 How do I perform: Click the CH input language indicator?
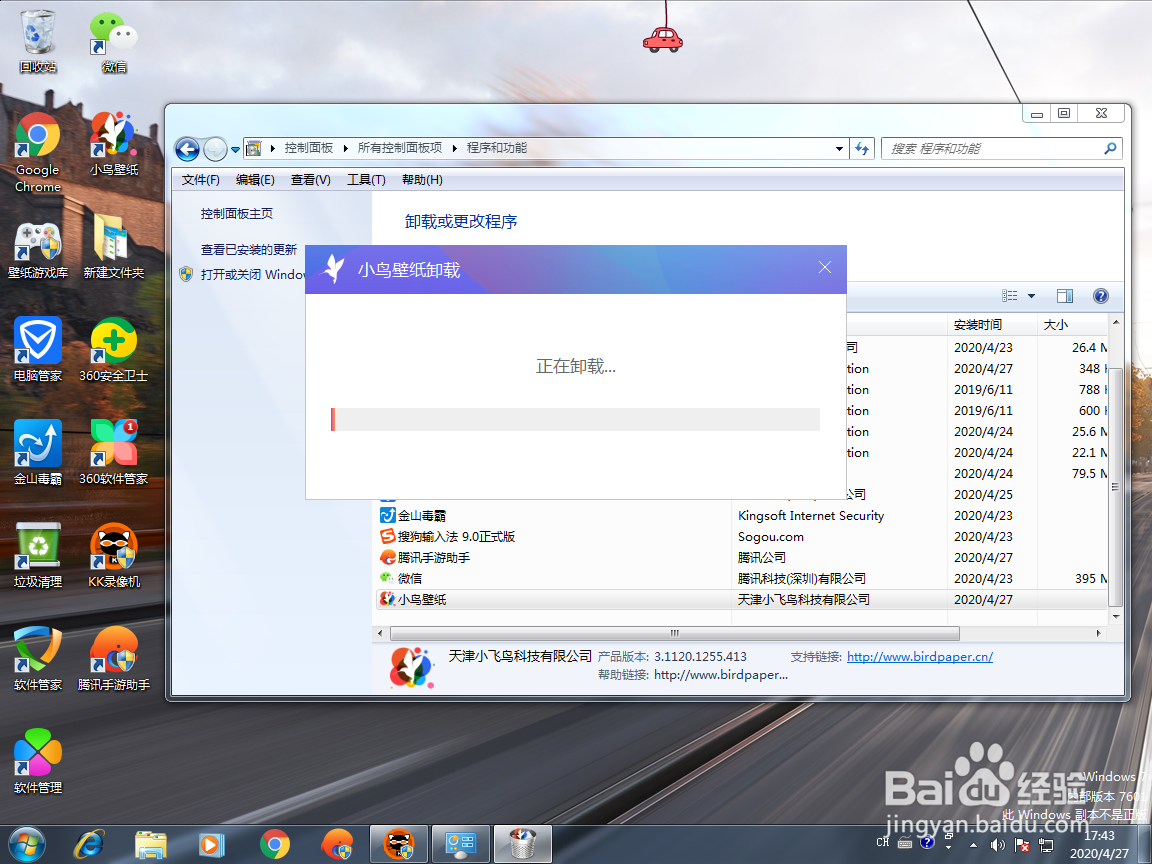click(x=883, y=843)
